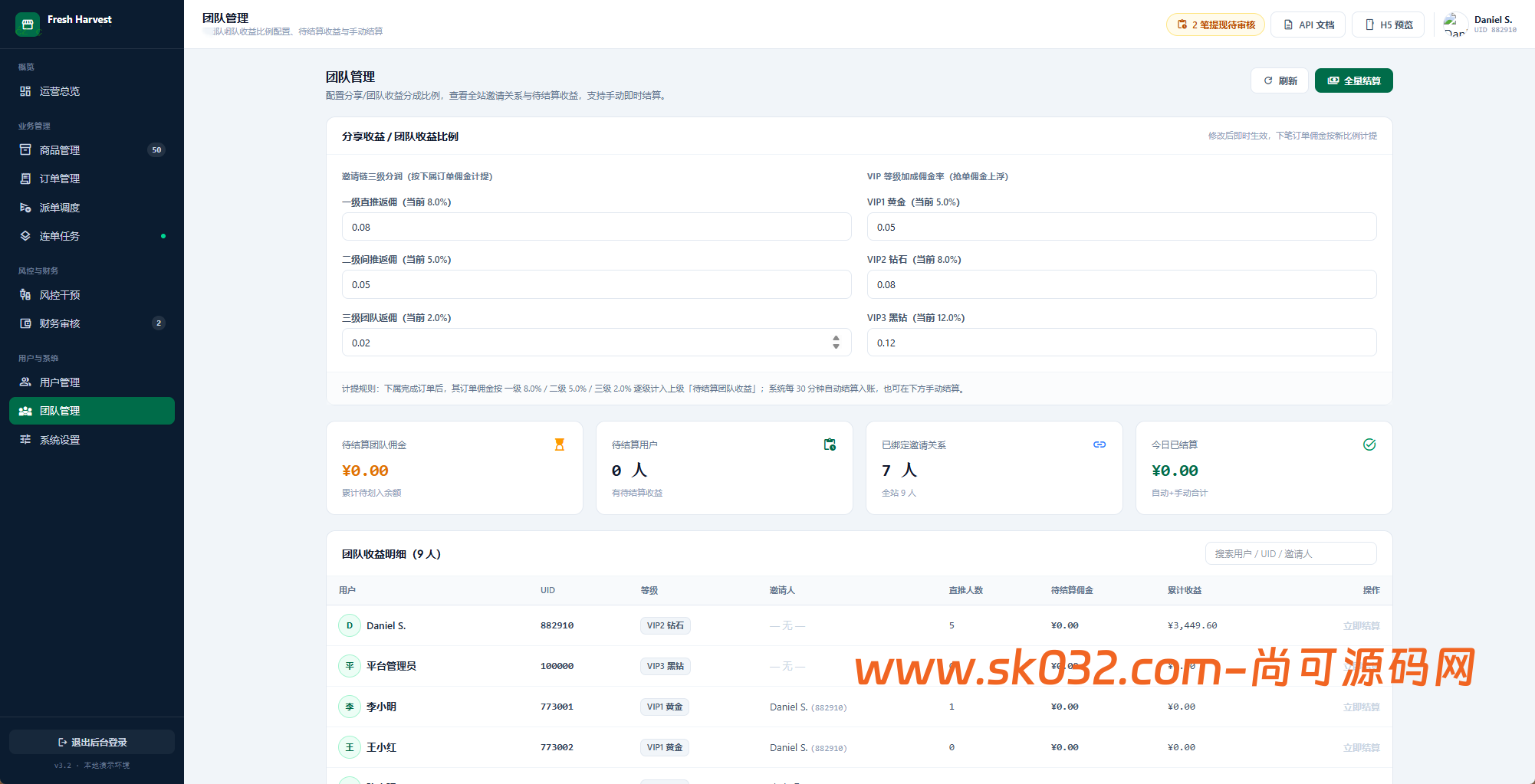Click the 50 badge beside 商品管理
This screenshot has width=1535, height=784.
click(x=156, y=150)
